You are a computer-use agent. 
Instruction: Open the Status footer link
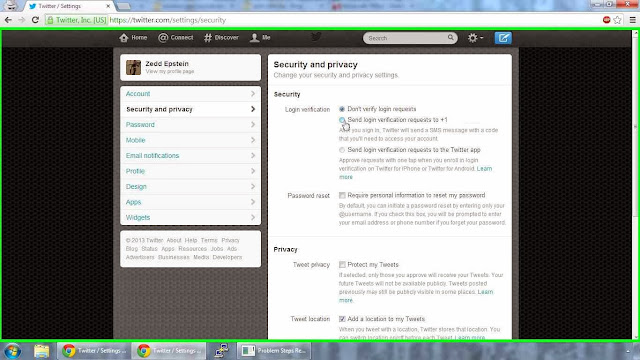click(x=149, y=249)
